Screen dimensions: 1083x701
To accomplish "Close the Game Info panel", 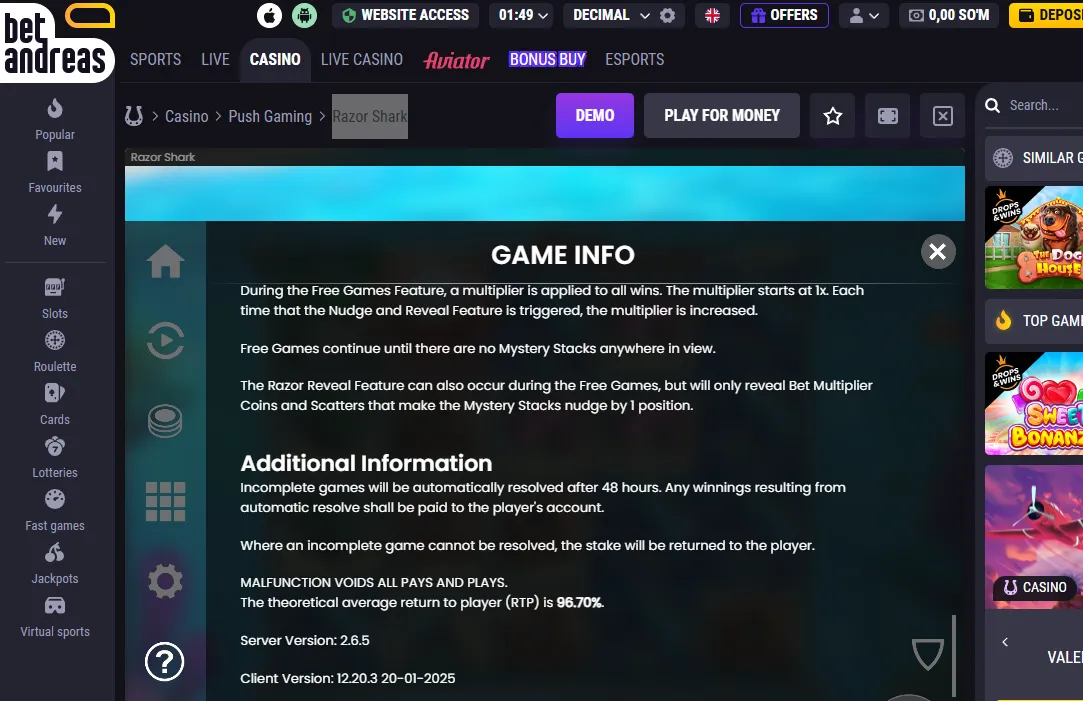I will [938, 251].
